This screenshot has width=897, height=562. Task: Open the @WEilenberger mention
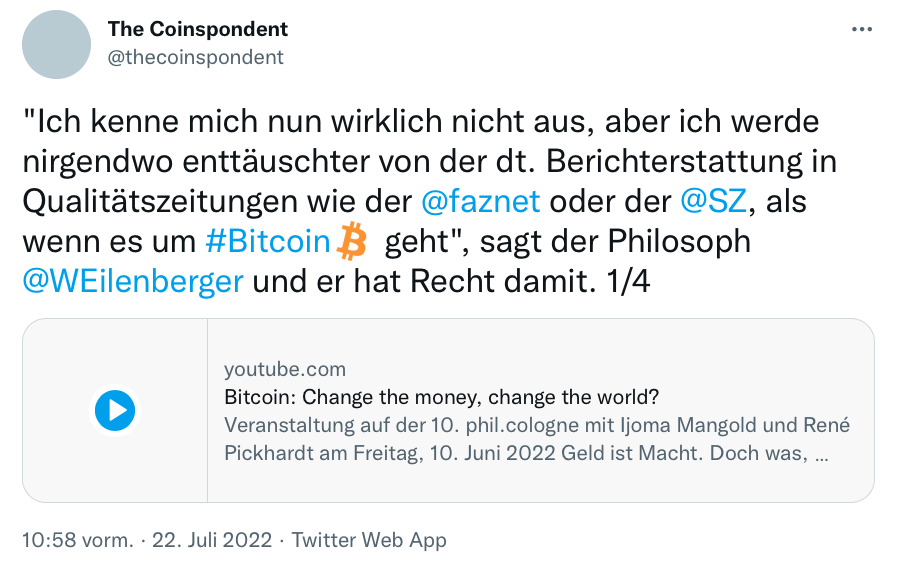pos(133,281)
